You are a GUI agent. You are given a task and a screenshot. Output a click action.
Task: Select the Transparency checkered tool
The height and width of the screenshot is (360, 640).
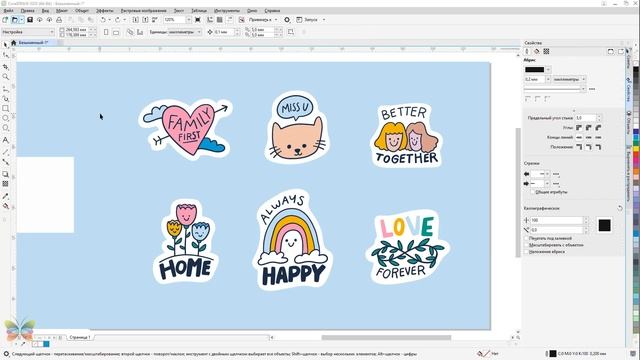pos(5,184)
